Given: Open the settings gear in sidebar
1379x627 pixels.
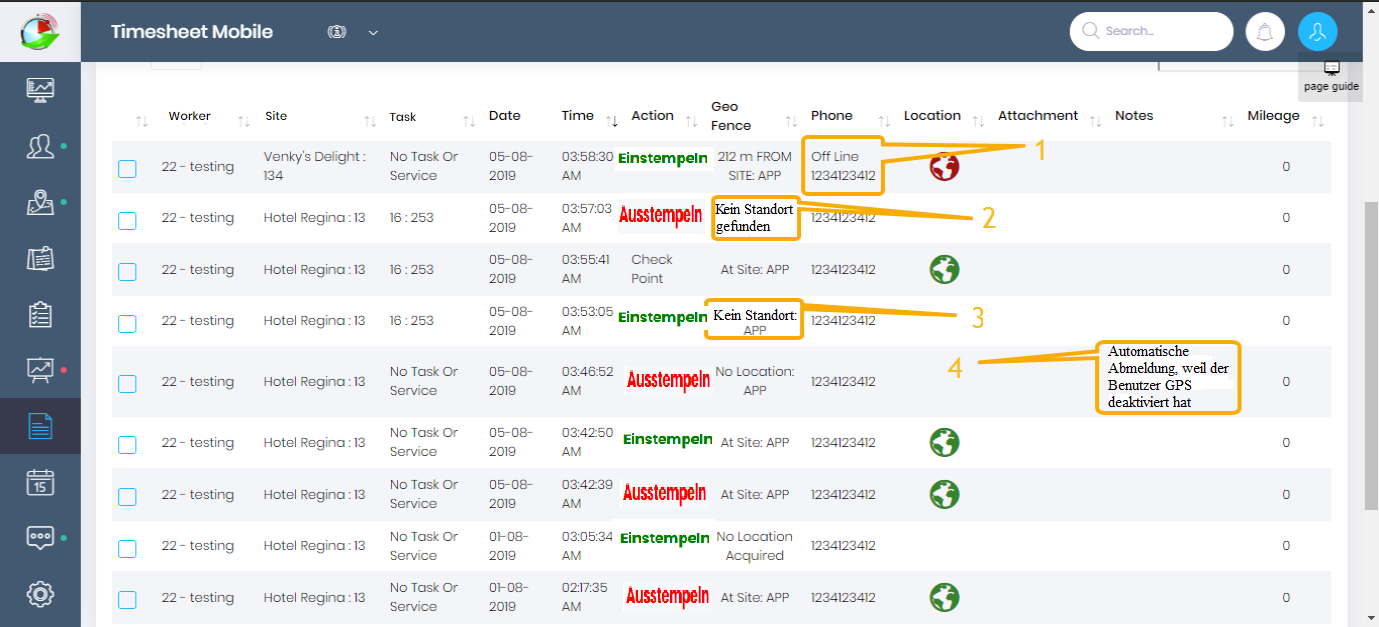Looking at the screenshot, I should coord(40,593).
